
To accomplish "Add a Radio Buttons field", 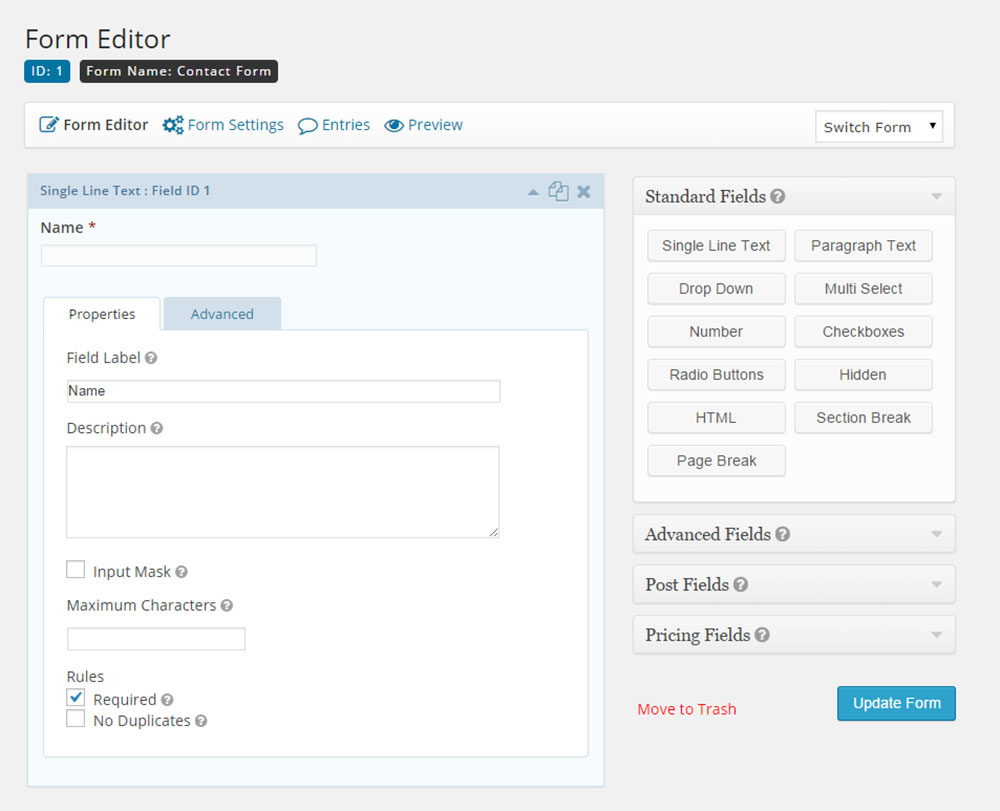I will point(716,375).
